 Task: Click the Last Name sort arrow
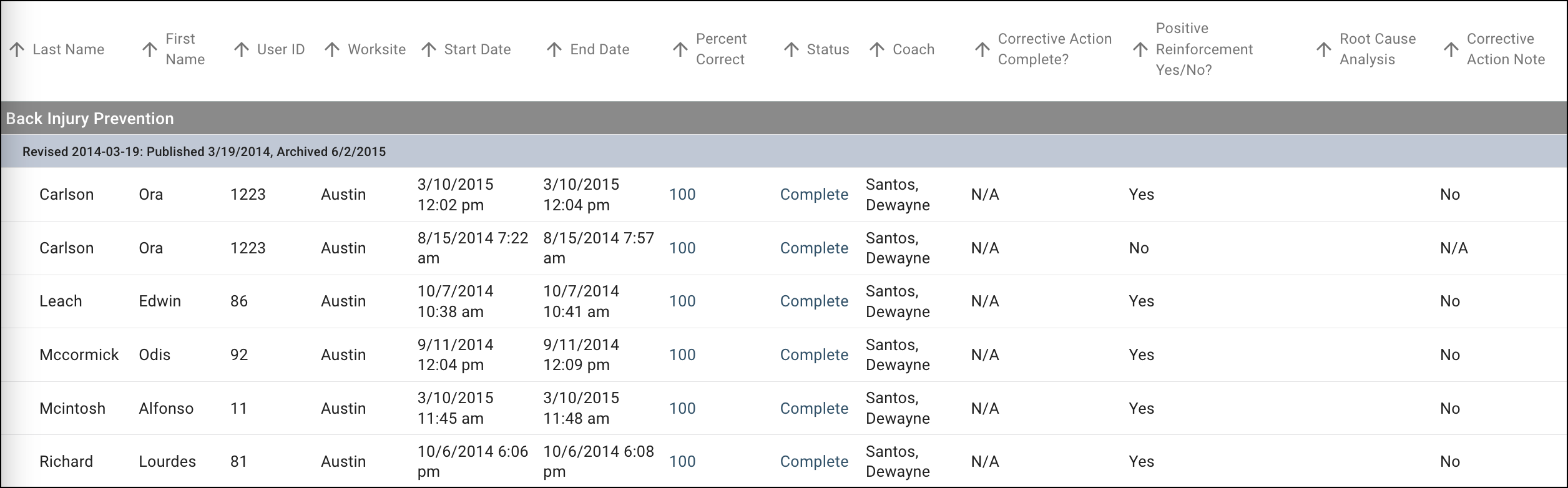[17, 49]
